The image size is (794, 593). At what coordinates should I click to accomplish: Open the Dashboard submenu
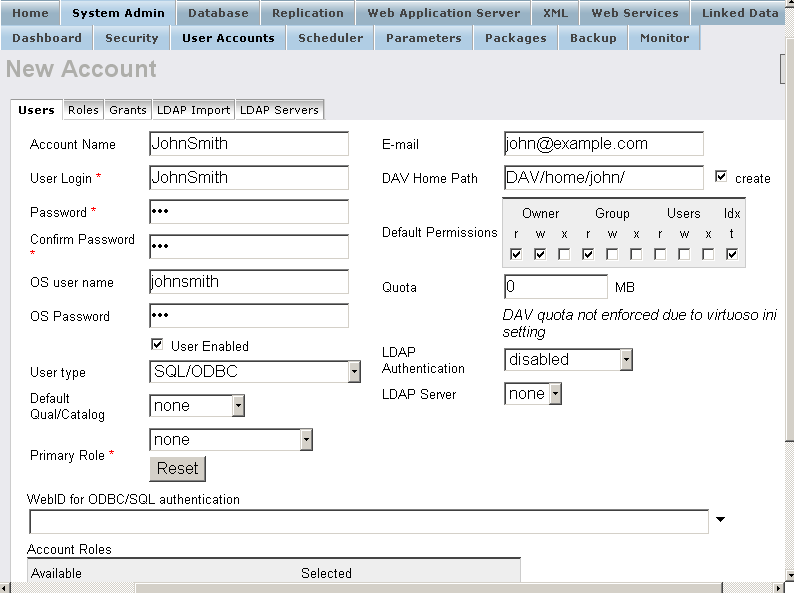pyautogui.click(x=47, y=38)
